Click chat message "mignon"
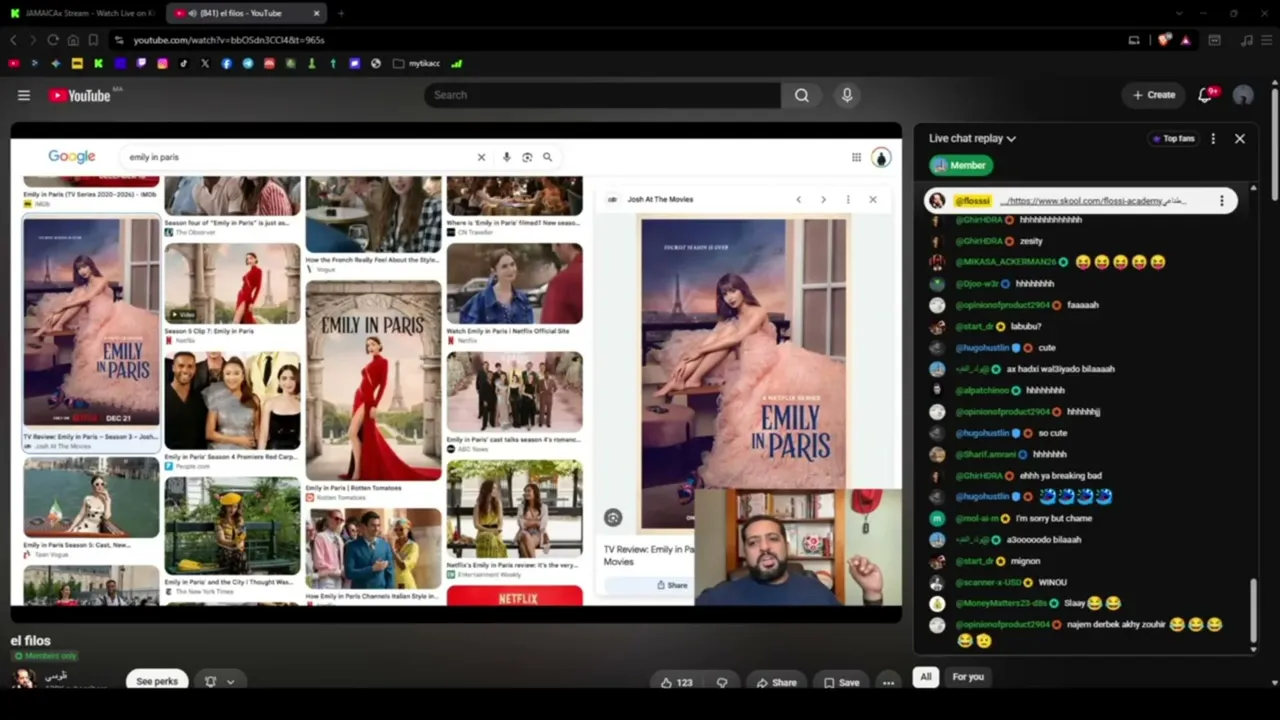The image size is (1280, 720). tap(1025, 561)
